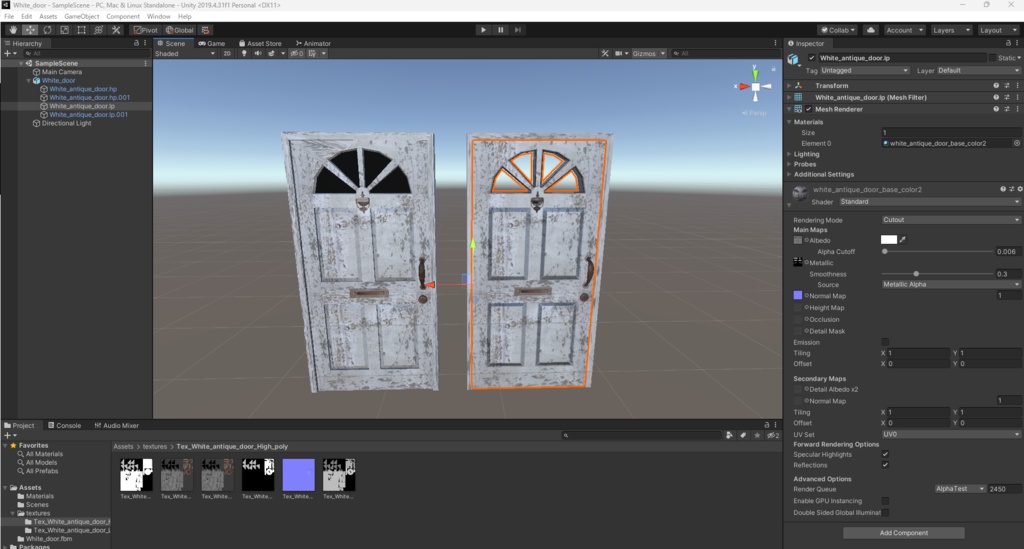Open component tools panel icon in Scene view
Image resolution: width=1024 pixels, height=549 pixels.
click(x=605, y=54)
